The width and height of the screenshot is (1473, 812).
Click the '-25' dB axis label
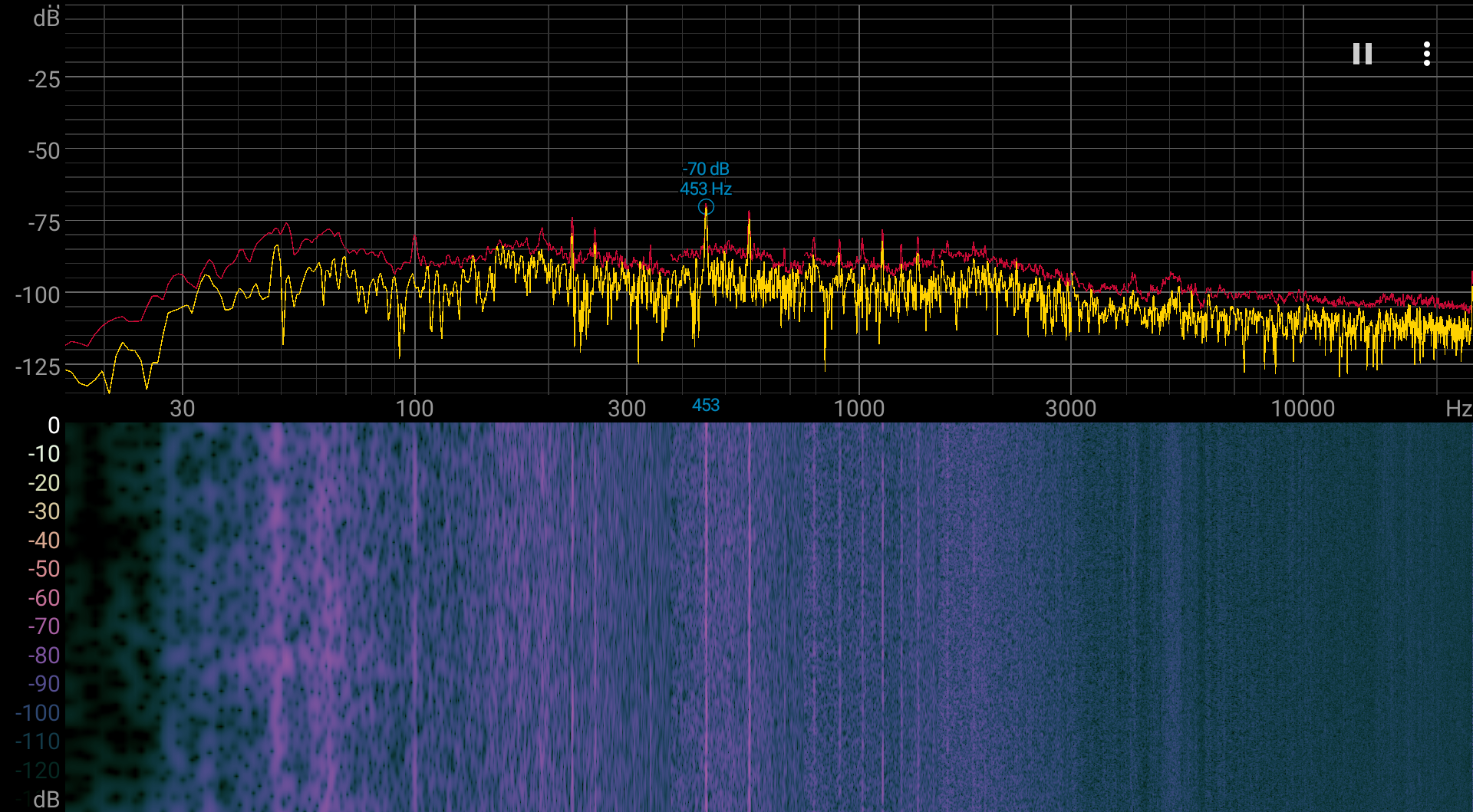(x=44, y=79)
